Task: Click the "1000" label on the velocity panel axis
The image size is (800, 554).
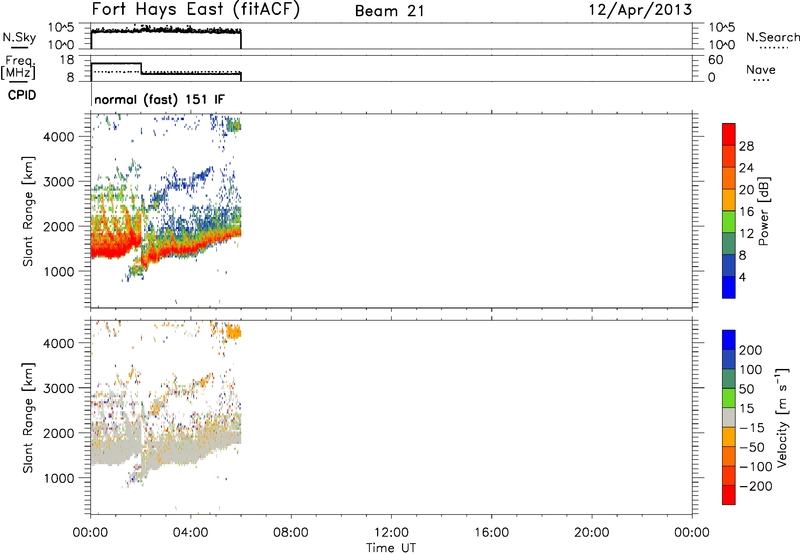Action: [x=58, y=478]
